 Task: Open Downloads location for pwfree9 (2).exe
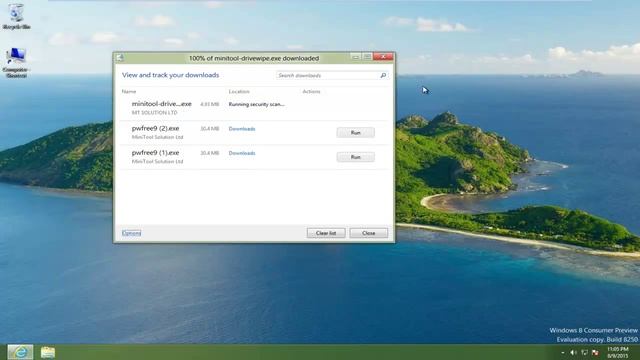(242, 129)
